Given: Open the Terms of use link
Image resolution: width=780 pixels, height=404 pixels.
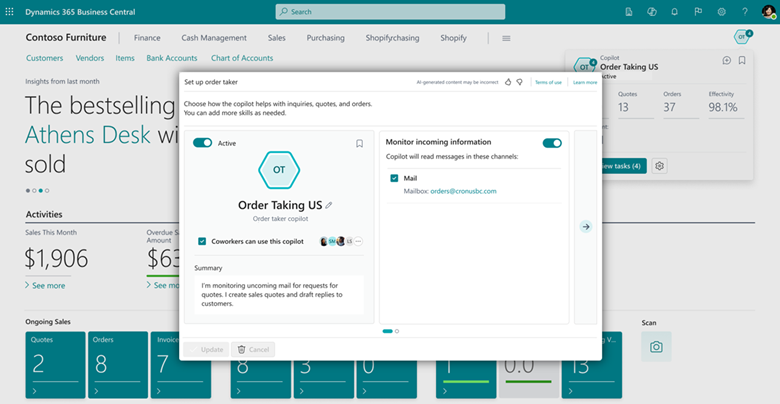Looking at the screenshot, I should click(548, 83).
